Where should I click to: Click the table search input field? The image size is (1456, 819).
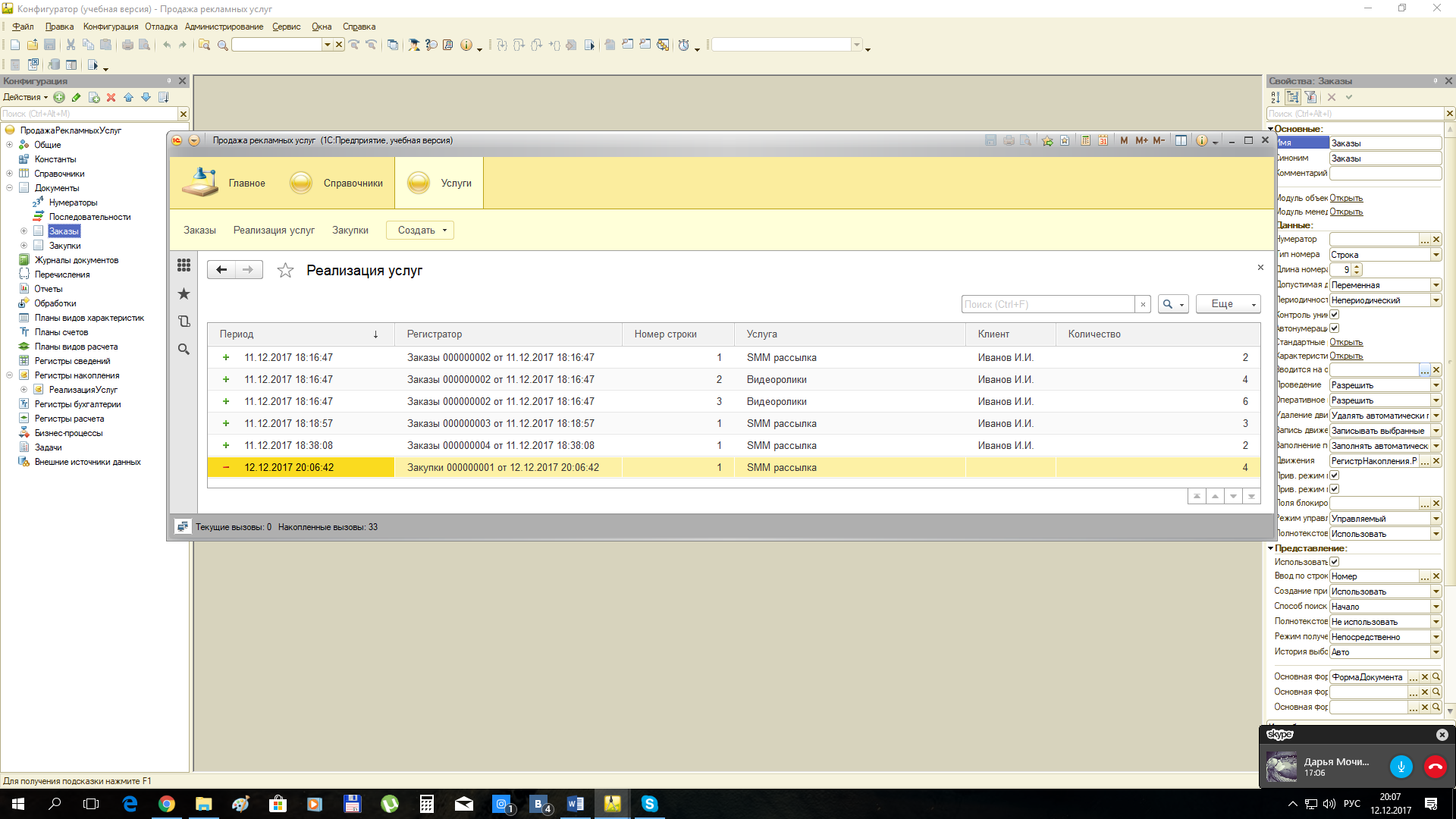pos(1048,304)
